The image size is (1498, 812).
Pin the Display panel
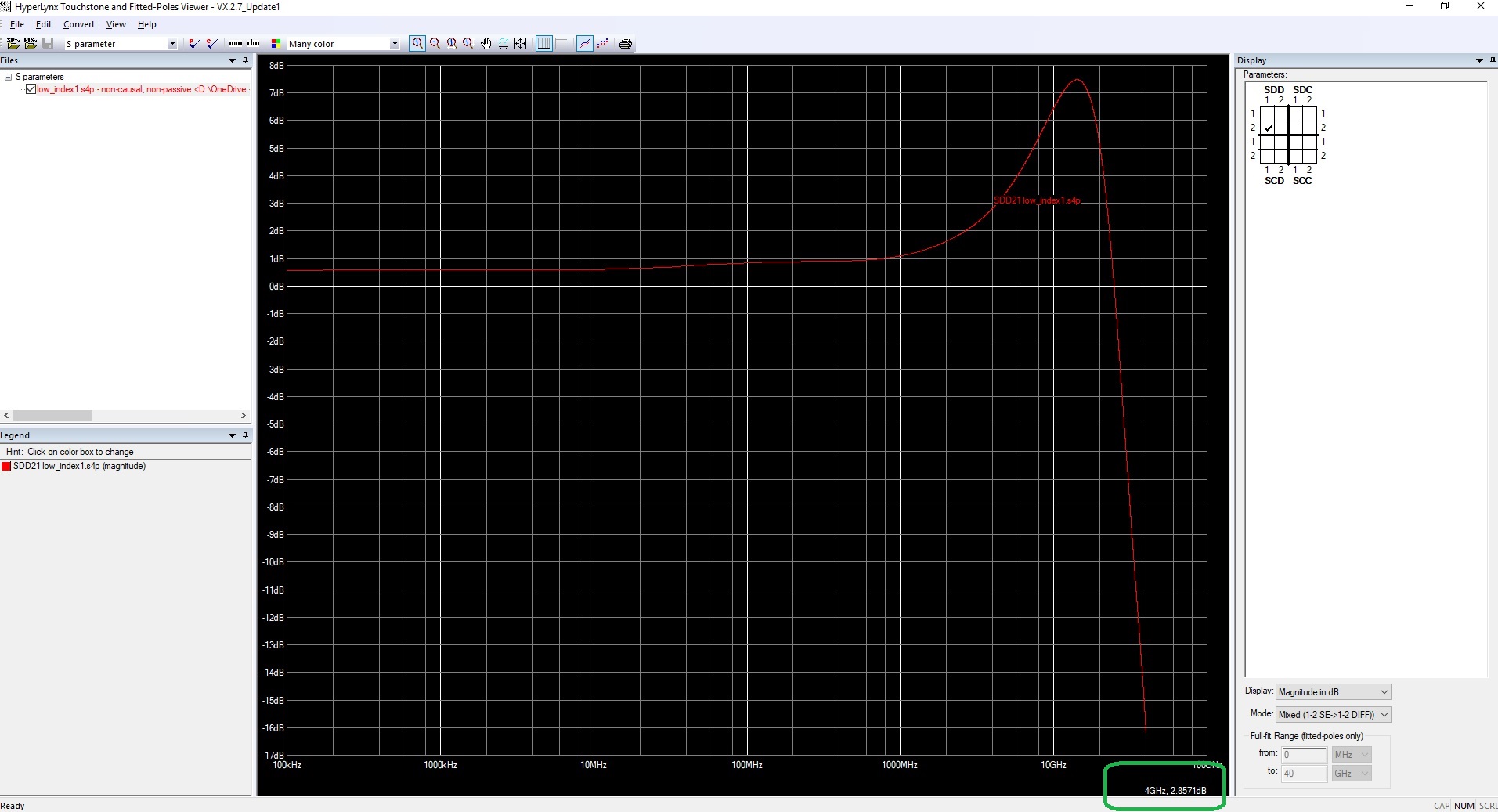click(x=1493, y=60)
